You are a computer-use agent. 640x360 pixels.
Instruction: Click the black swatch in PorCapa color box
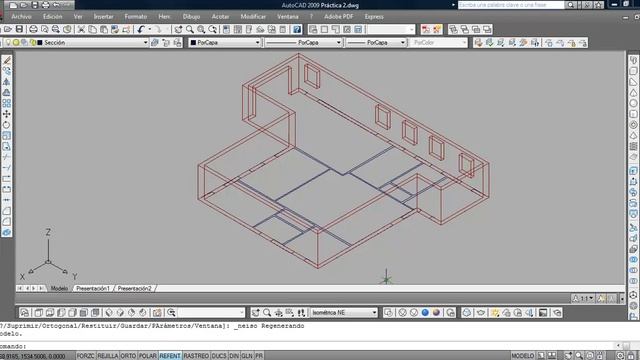pyautogui.click(x=193, y=42)
